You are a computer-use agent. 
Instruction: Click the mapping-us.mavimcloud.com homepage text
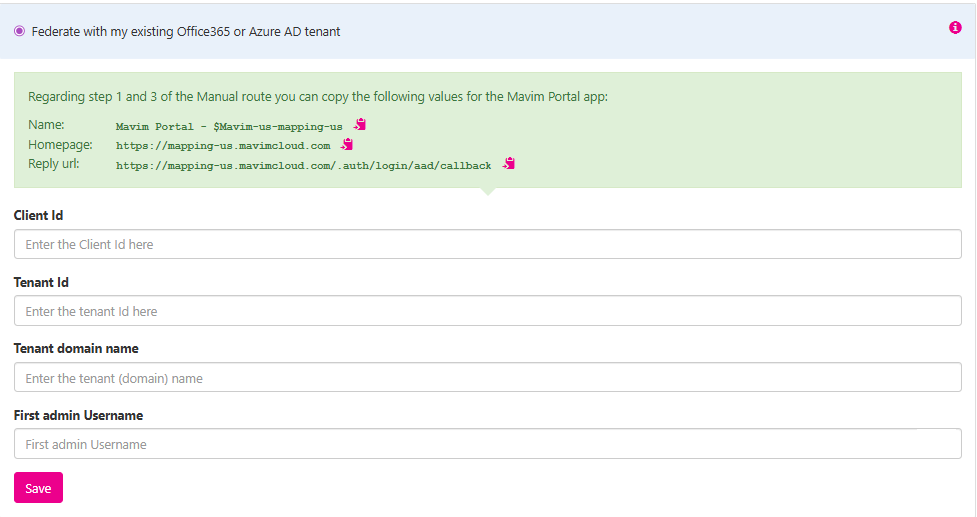[x=223, y=146]
